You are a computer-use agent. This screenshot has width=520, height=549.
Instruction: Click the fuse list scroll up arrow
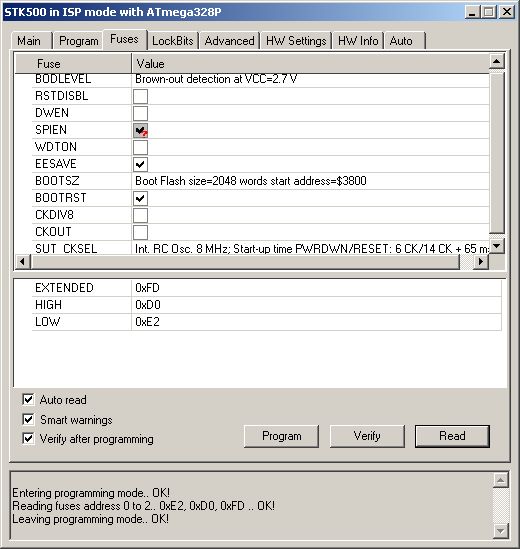(x=497, y=61)
